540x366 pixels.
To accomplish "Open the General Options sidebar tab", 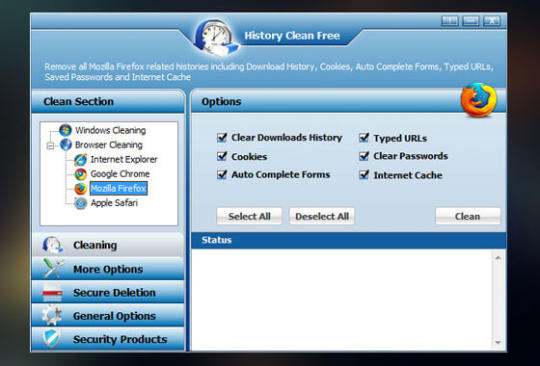I will (x=108, y=315).
